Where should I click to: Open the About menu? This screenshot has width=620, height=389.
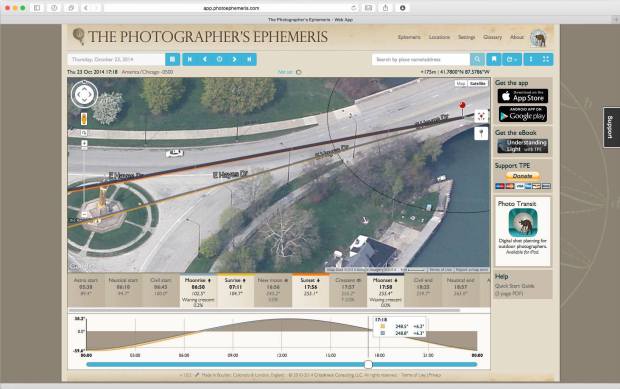point(517,37)
